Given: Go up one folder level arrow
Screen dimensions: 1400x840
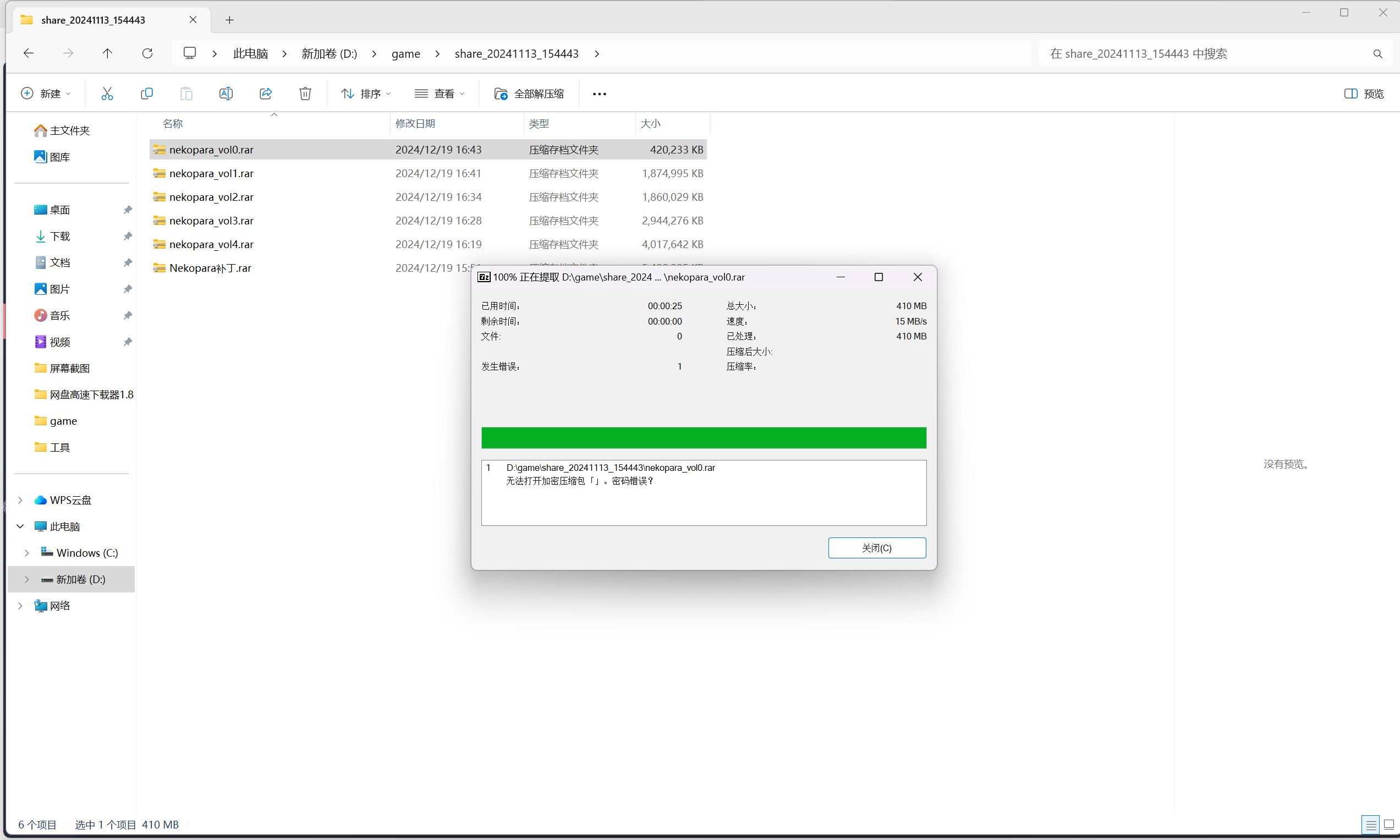Looking at the screenshot, I should [107, 53].
